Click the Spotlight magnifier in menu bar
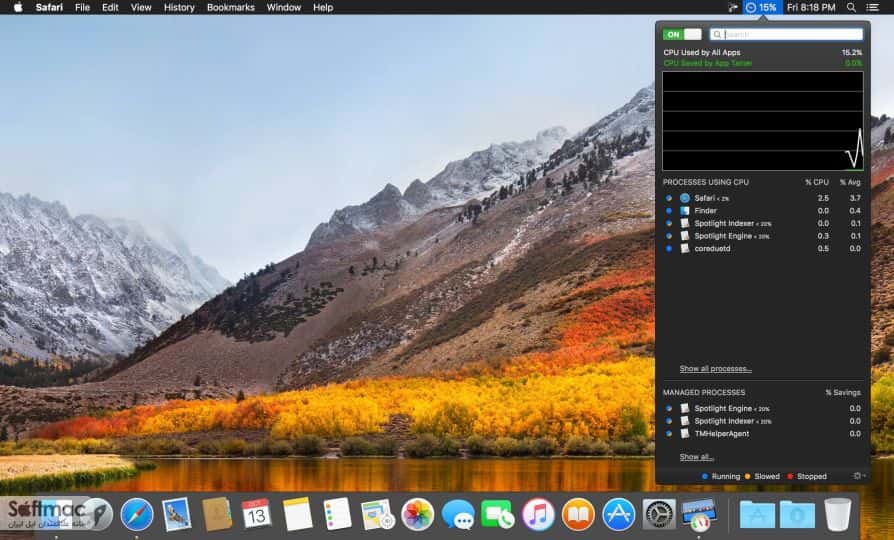Viewport: 894px width, 540px height. [851, 7]
